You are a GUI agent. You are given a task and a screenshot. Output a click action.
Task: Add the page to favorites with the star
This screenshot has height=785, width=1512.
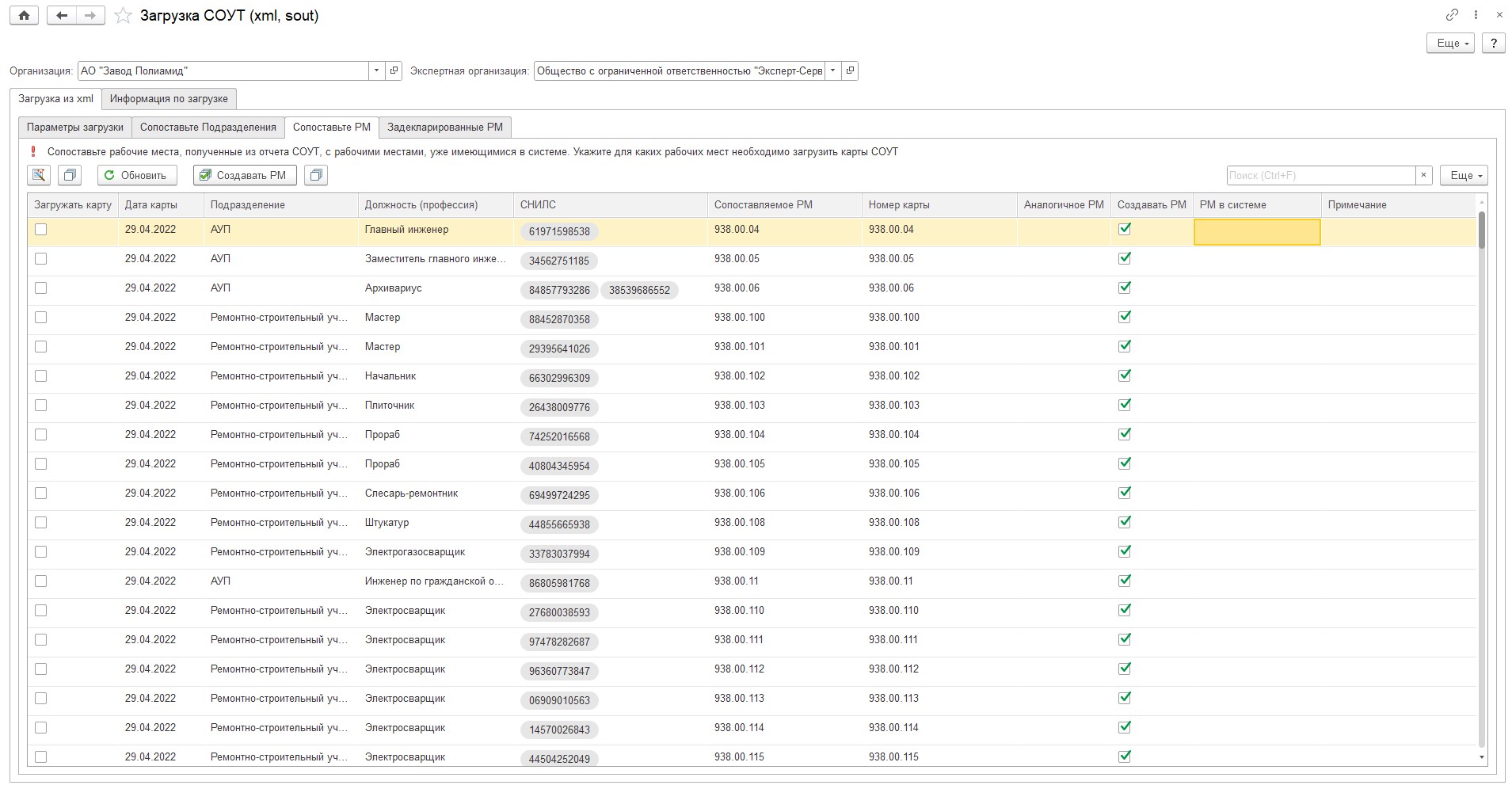[123, 16]
